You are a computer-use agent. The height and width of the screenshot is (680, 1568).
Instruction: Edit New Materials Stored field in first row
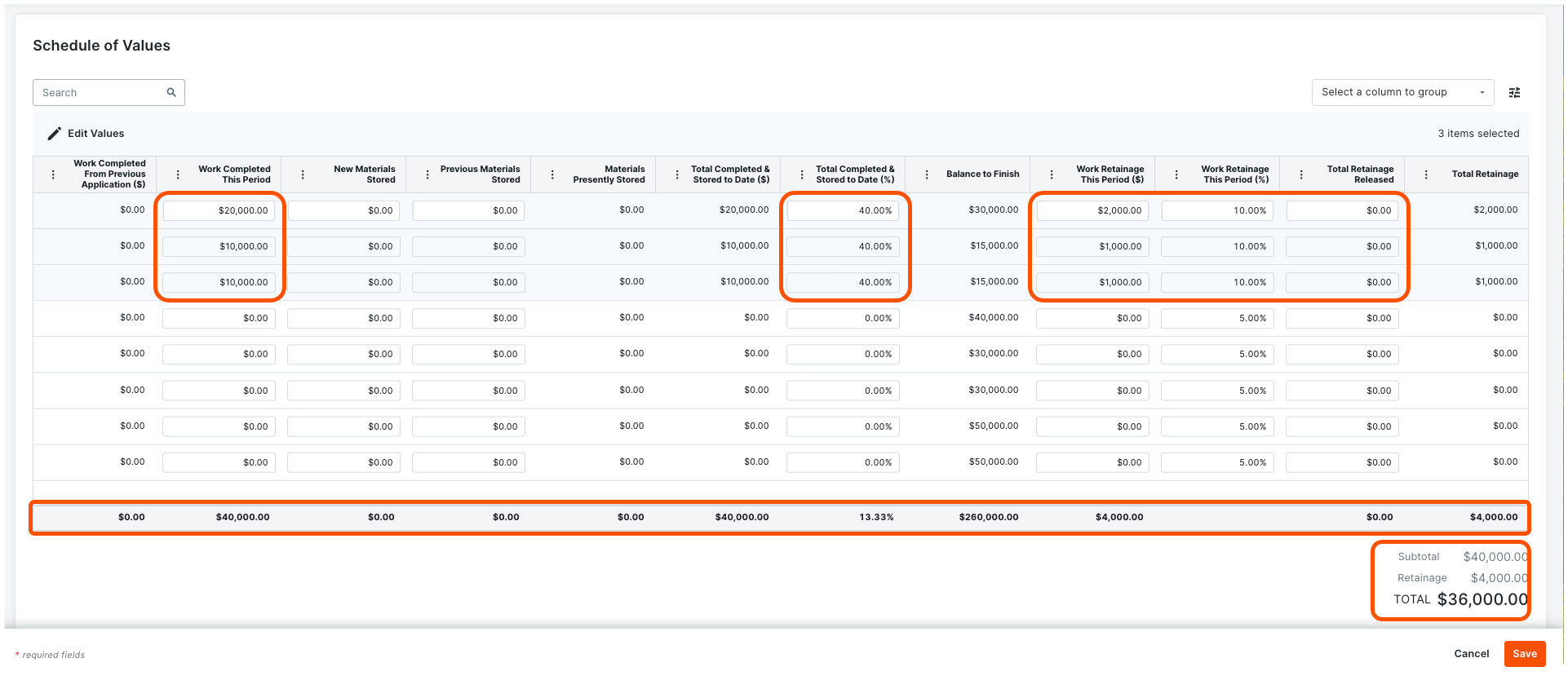click(x=343, y=210)
